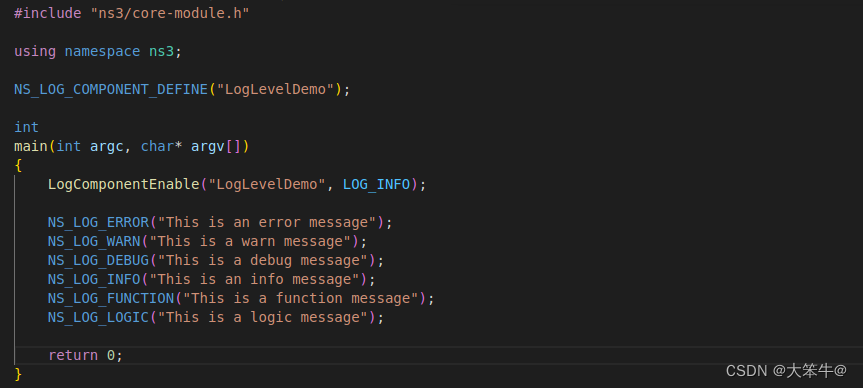This screenshot has height=388, width=863.
Task: Click the LogComponentEnable function call
Action: (124, 184)
